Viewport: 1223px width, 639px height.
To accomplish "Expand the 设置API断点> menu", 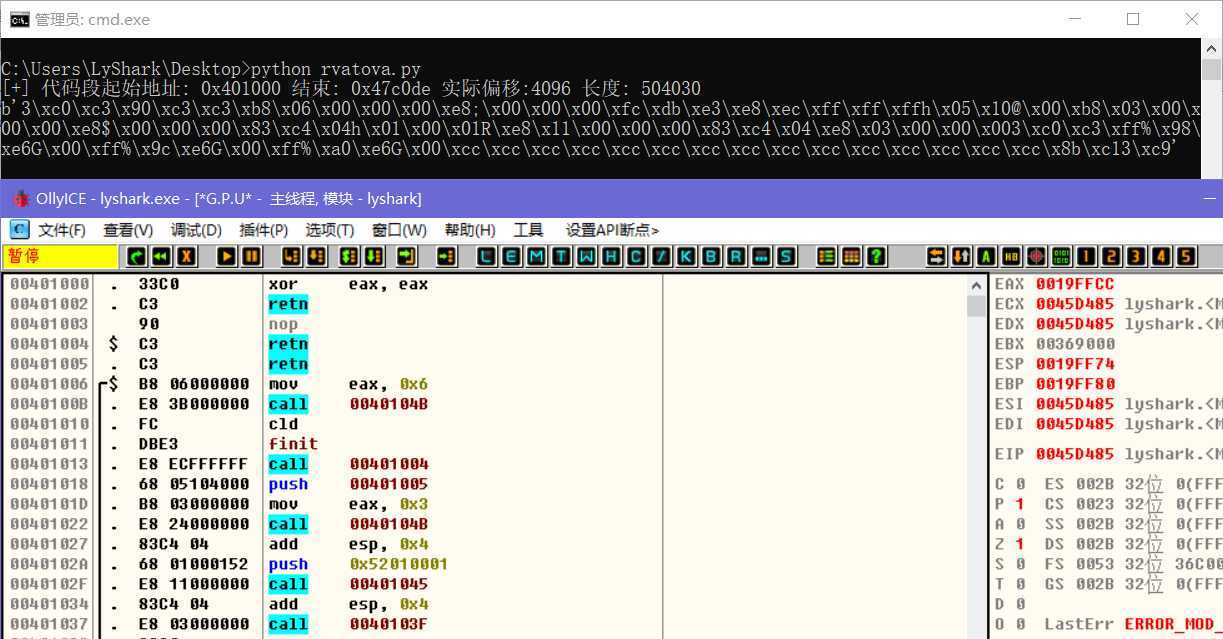I will 612,230.
